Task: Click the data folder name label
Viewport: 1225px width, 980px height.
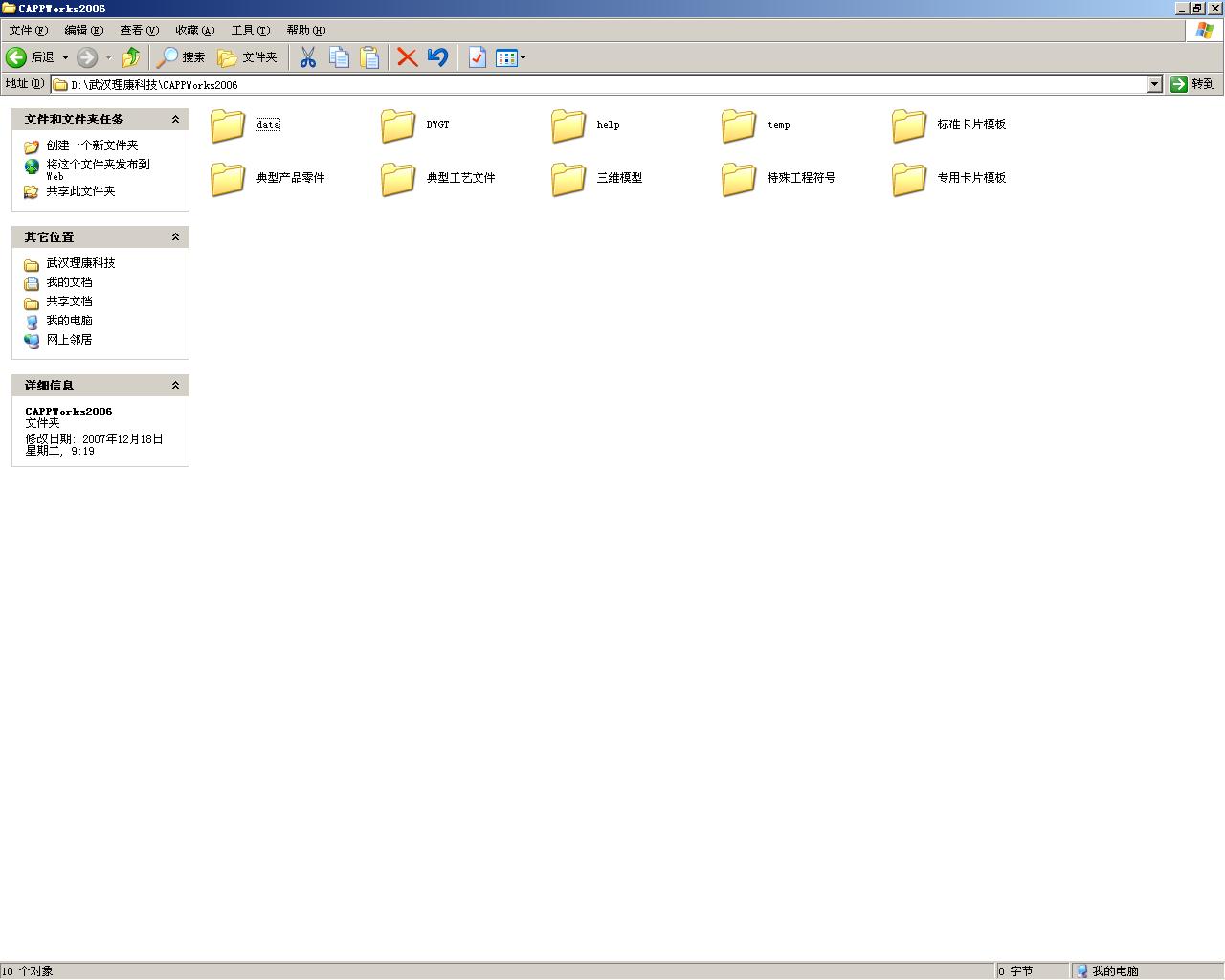Action: [268, 125]
